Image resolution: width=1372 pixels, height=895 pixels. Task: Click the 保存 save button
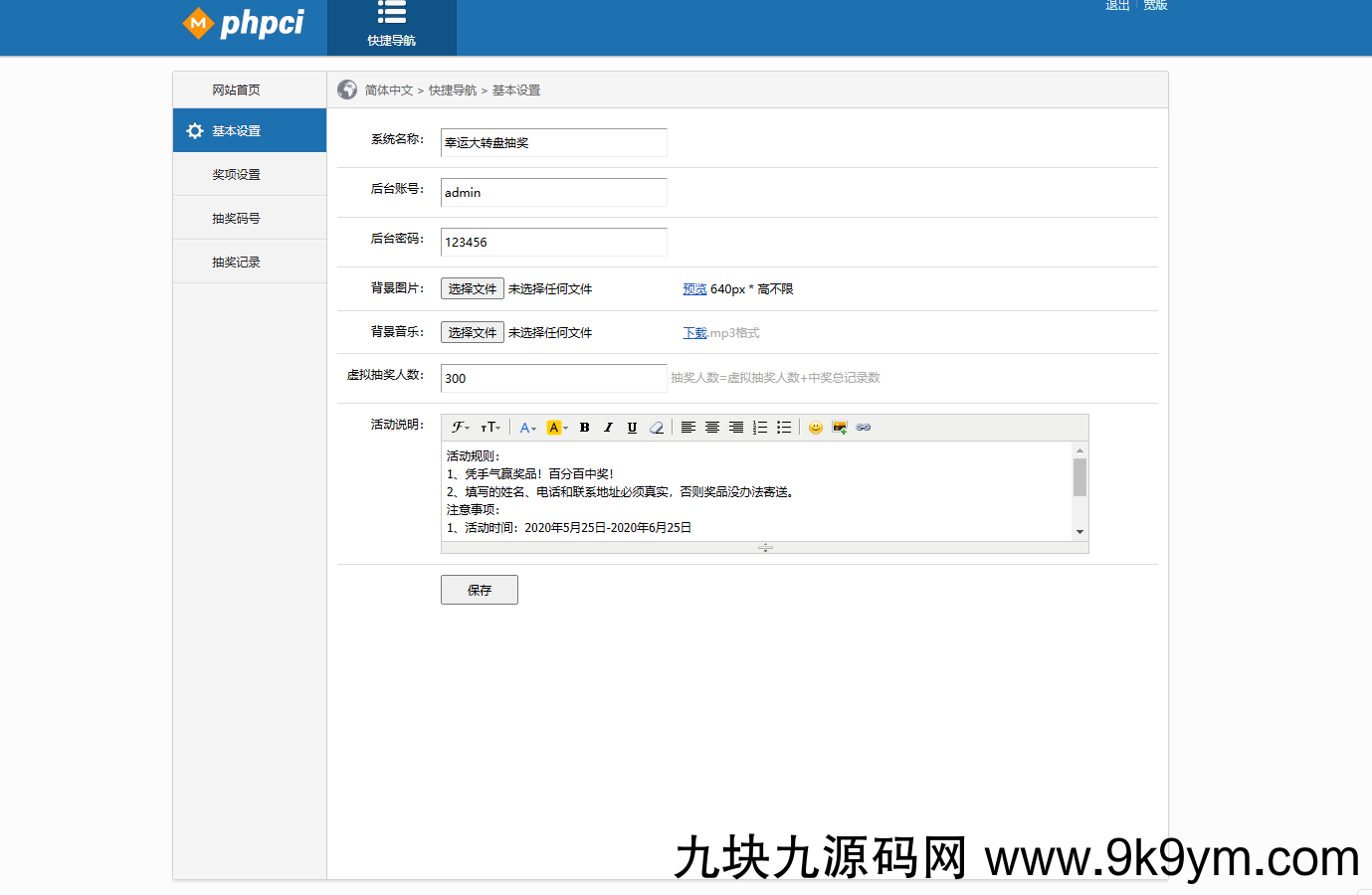(479, 589)
